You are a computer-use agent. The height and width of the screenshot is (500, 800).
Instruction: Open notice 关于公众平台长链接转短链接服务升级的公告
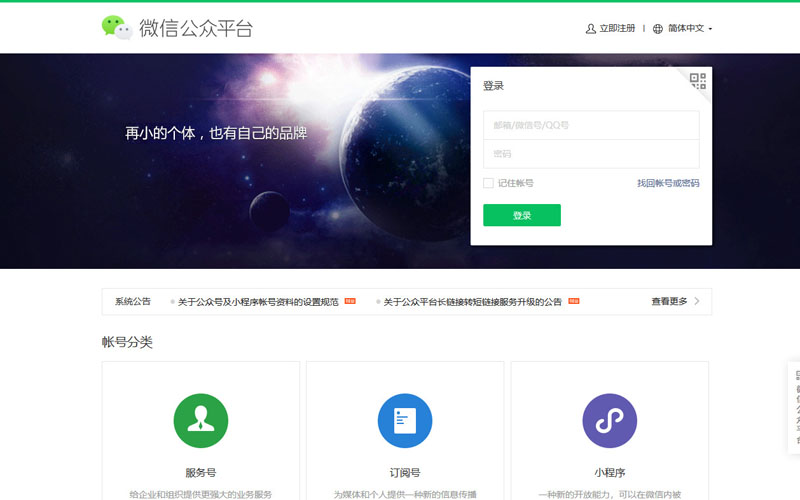(x=472, y=302)
